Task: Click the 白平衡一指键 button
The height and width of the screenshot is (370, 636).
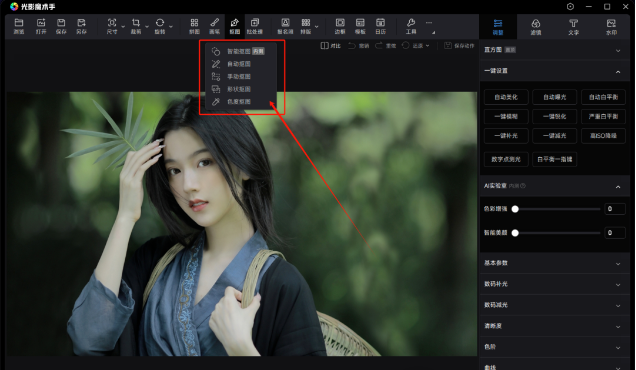Action: 554,159
